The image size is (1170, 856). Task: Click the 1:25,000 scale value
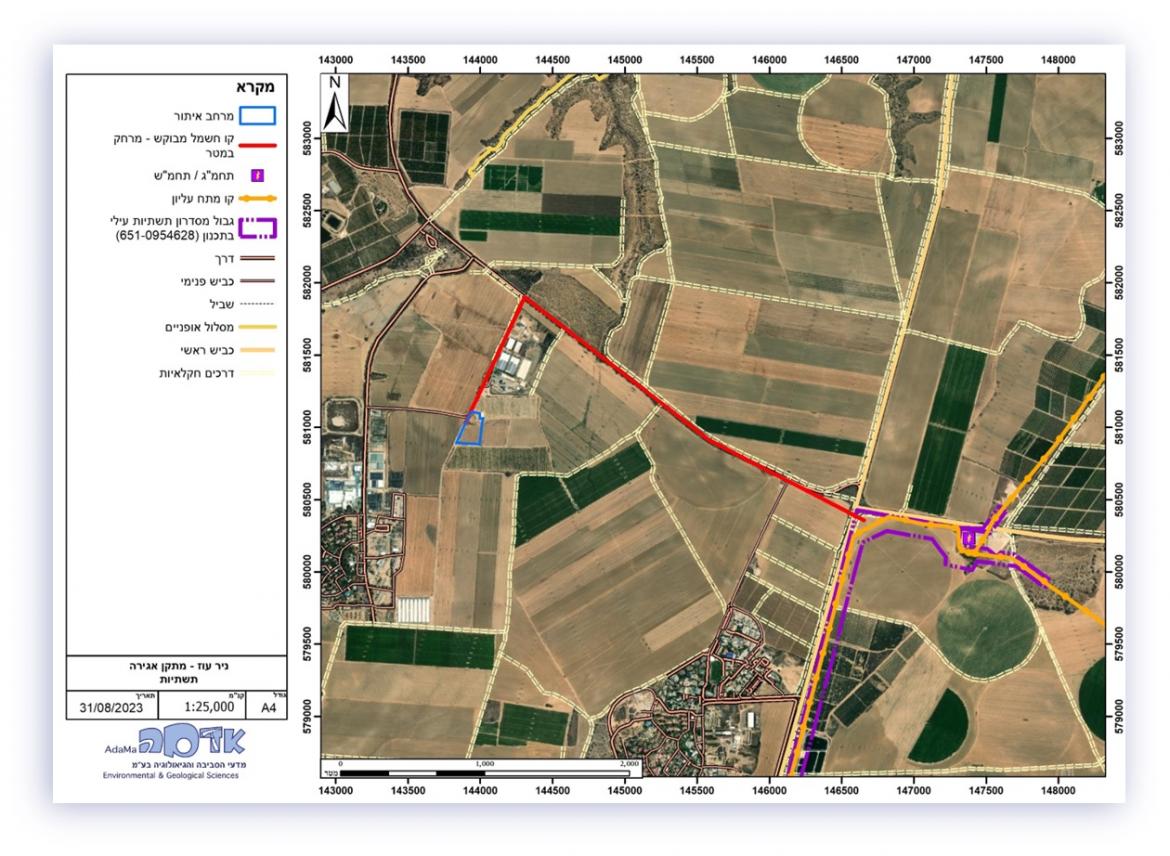(209, 707)
